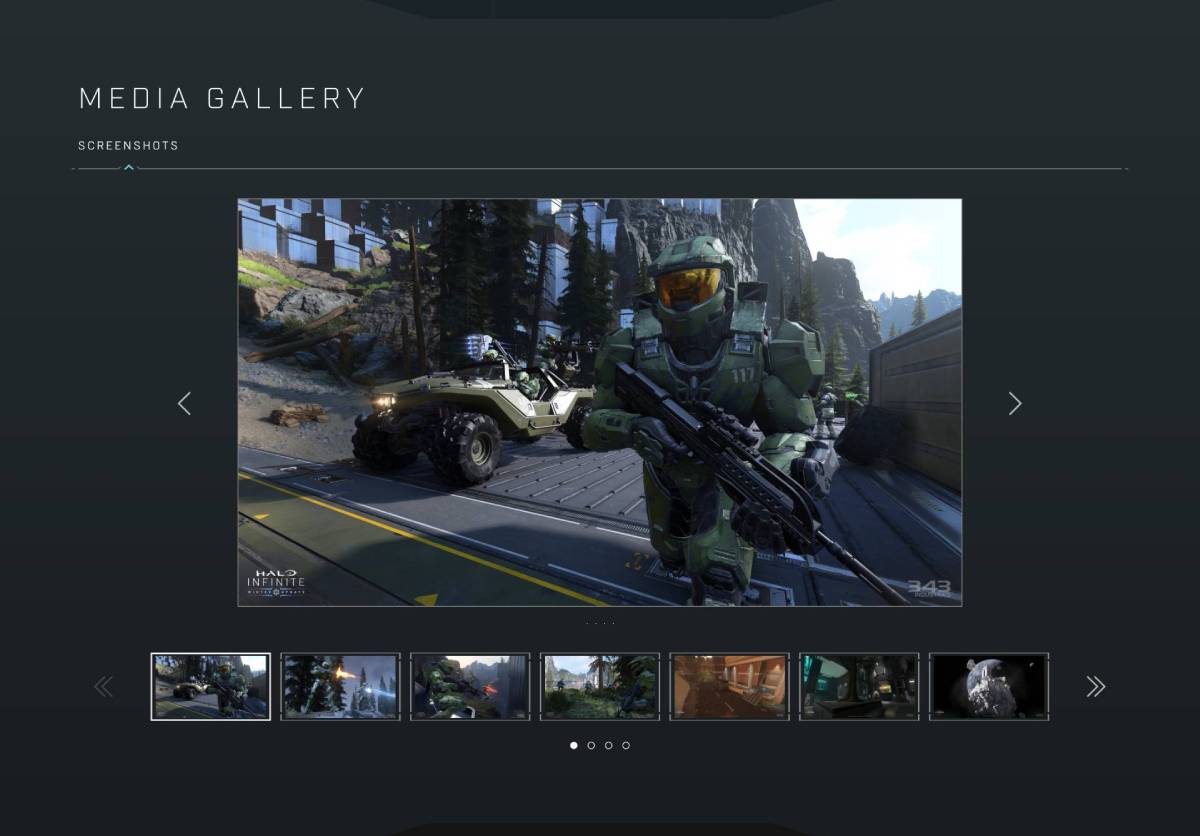Select the Screenshots tab

(x=128, y=146)
